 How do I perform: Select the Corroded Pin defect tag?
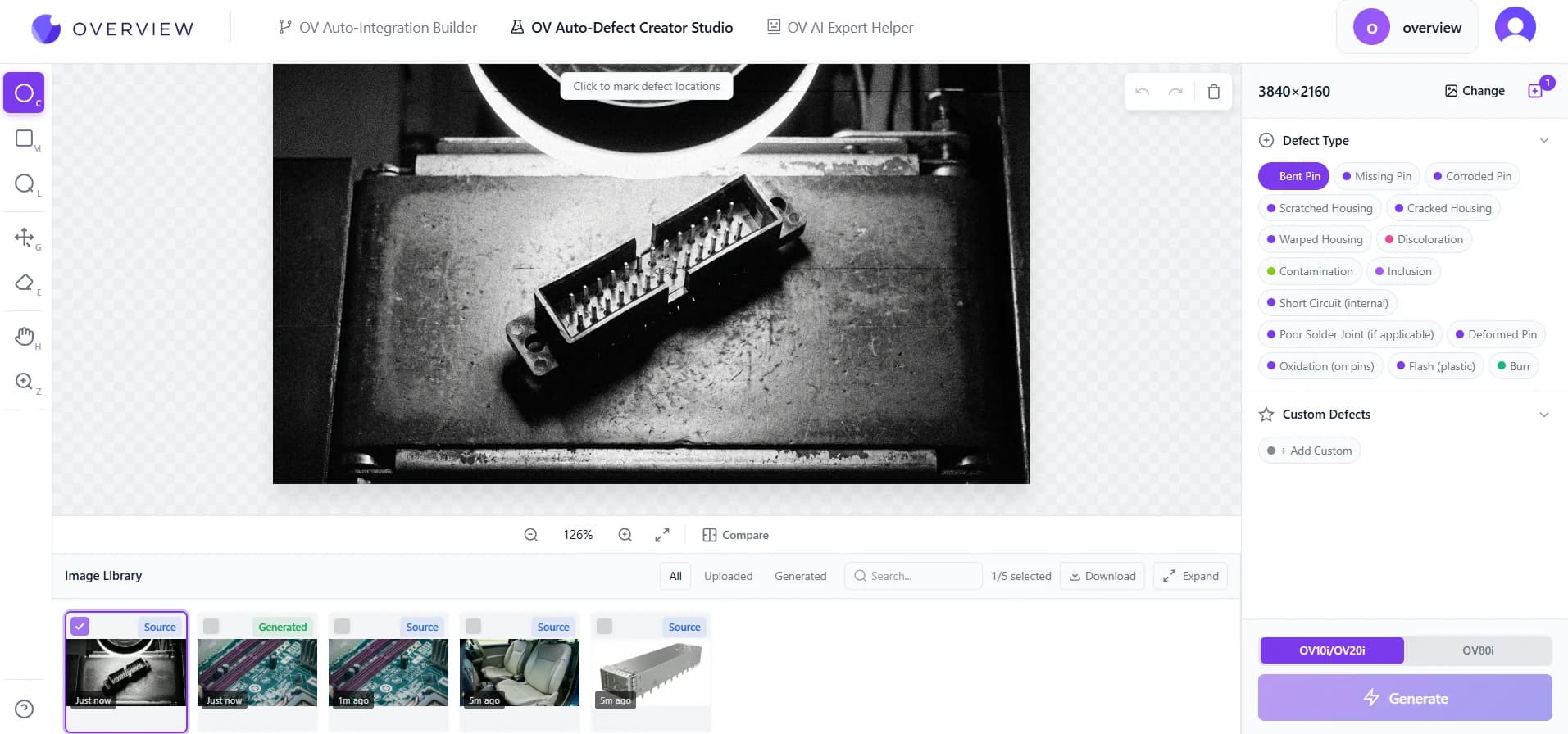point(1472,176)
